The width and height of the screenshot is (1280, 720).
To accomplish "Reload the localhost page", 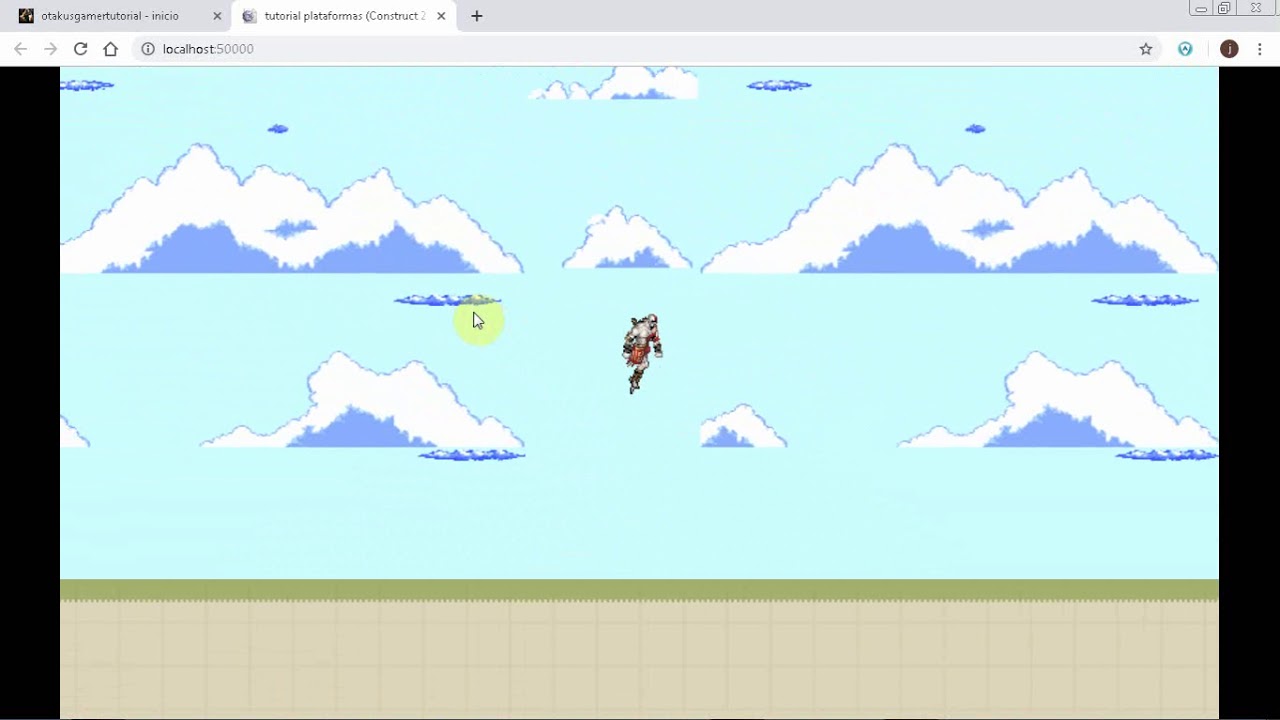I will click(x=81, y=49).
